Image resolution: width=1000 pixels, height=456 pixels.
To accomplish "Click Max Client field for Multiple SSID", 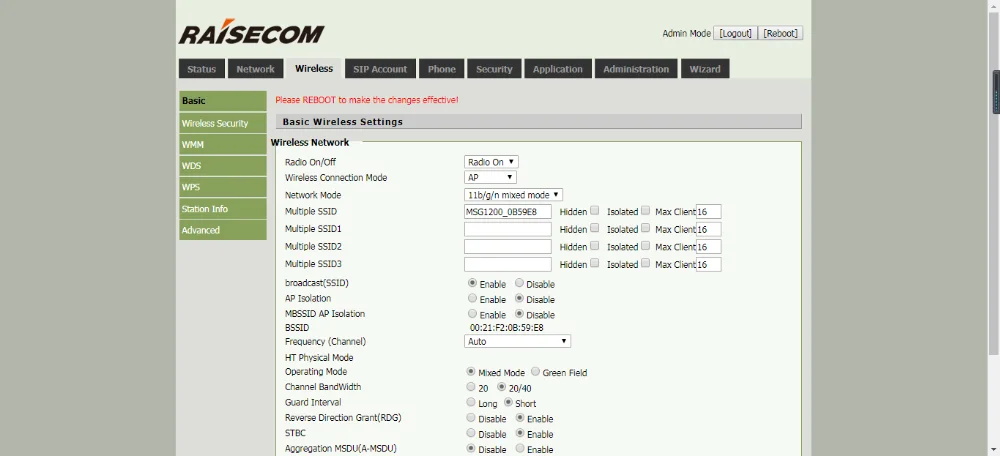I will coord(709,212).
